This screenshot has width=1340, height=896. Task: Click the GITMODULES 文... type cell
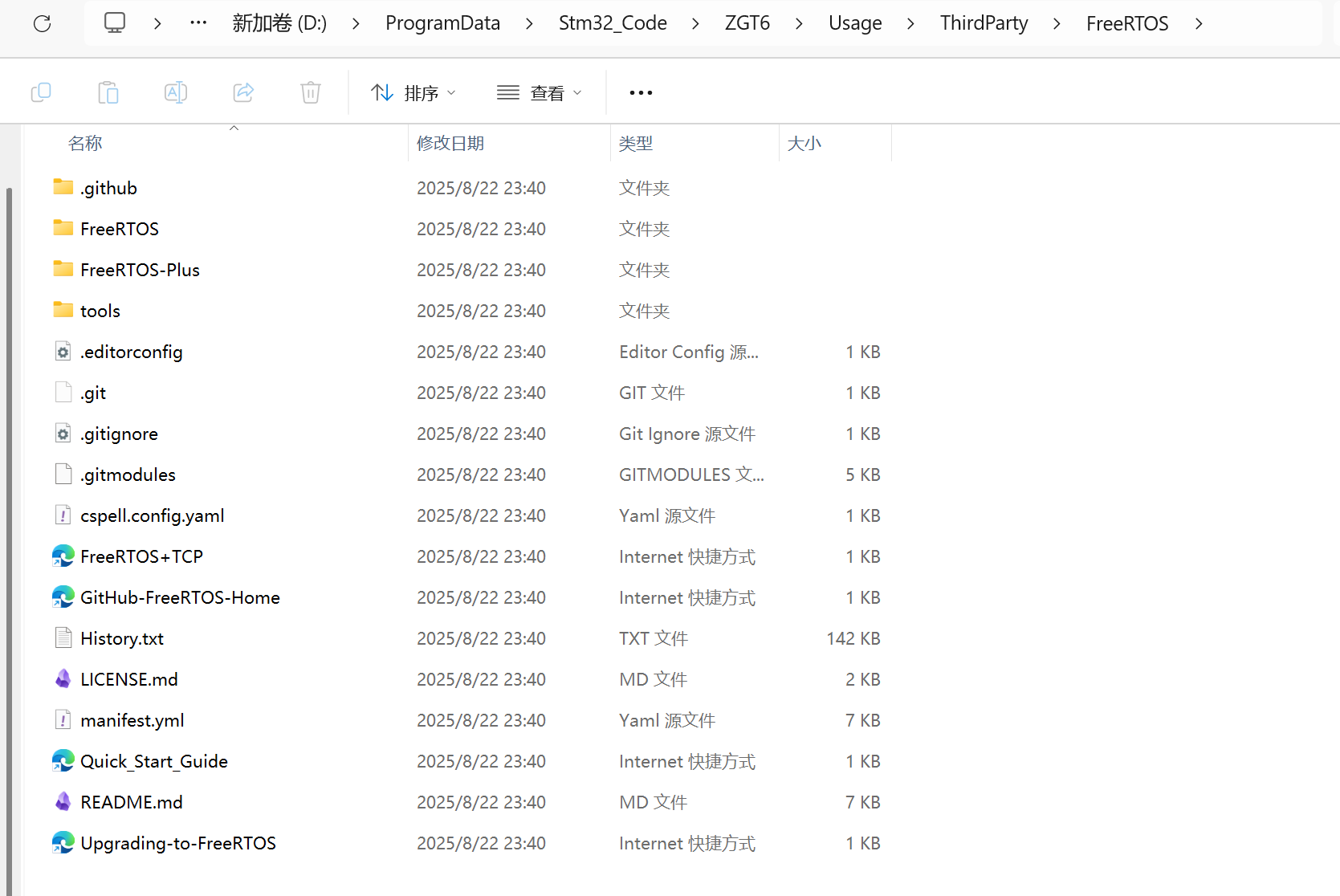pos(691,474)
